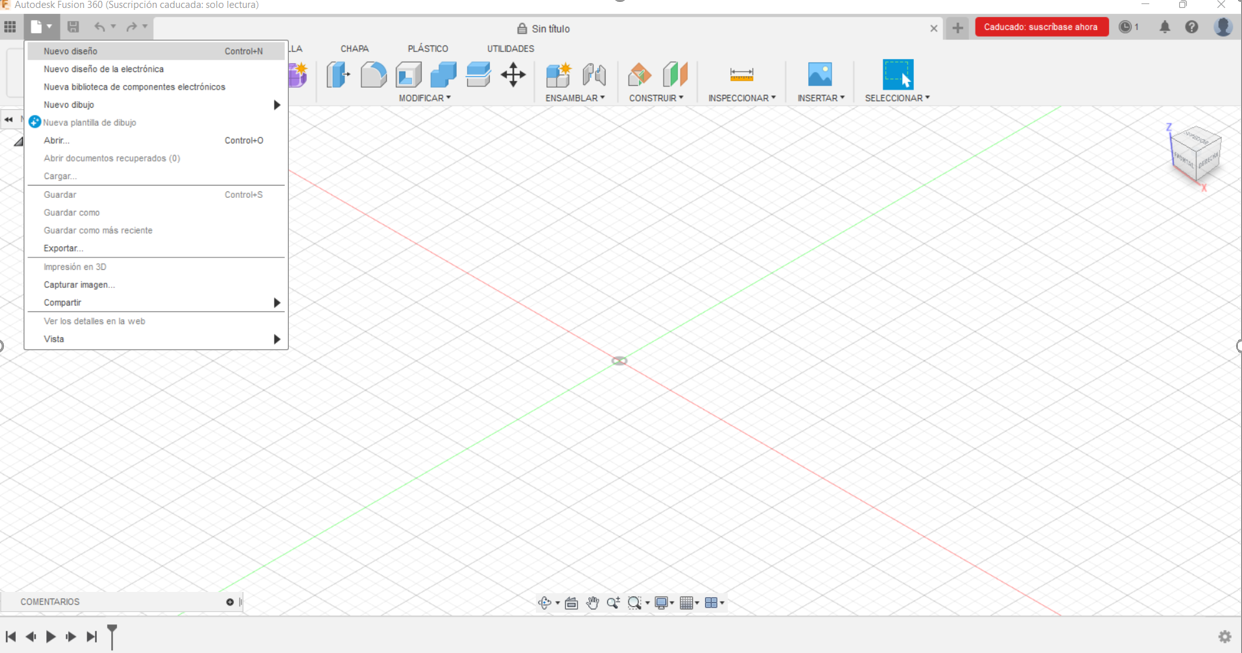1242x653 pixels.
Task: Click the Redo arrow
Action: coord(131,27)
